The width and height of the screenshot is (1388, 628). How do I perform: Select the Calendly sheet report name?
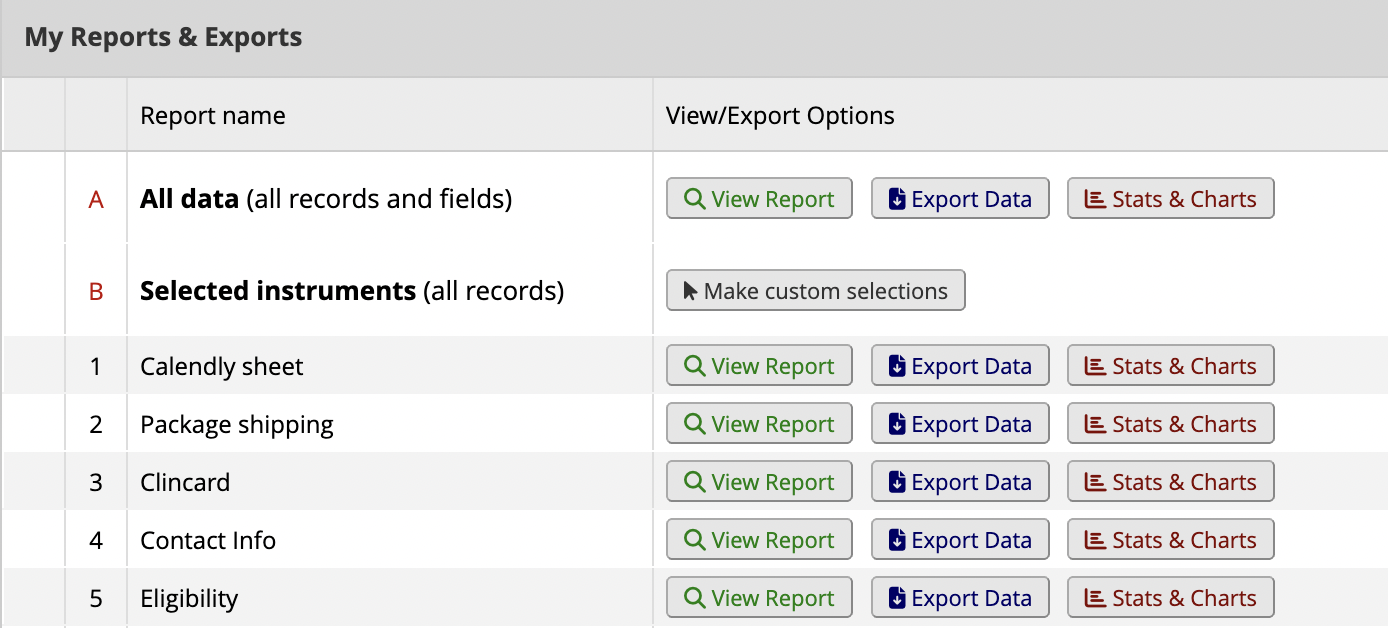pyautogui.click(x=221, y=365)
